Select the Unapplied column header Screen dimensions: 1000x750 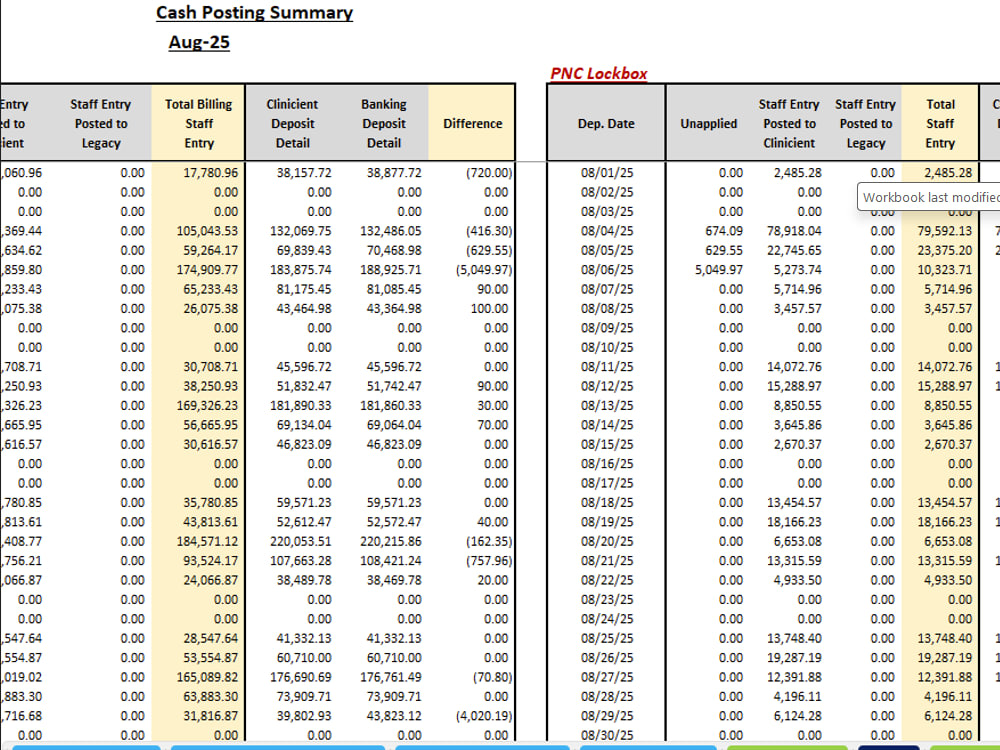click(709, 124)
